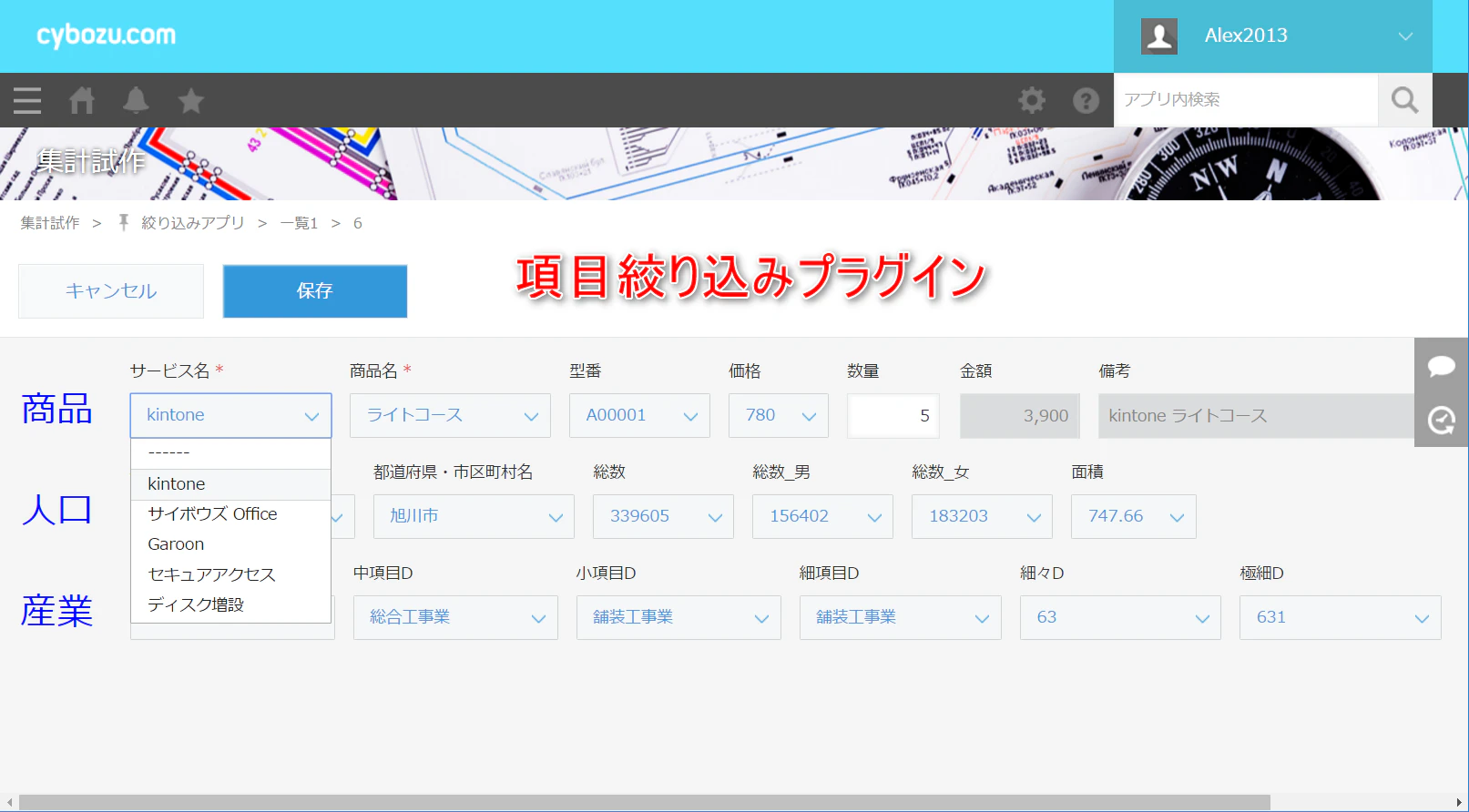
Task: Go to portal via home icon
Action: click(x=82, y=100)
